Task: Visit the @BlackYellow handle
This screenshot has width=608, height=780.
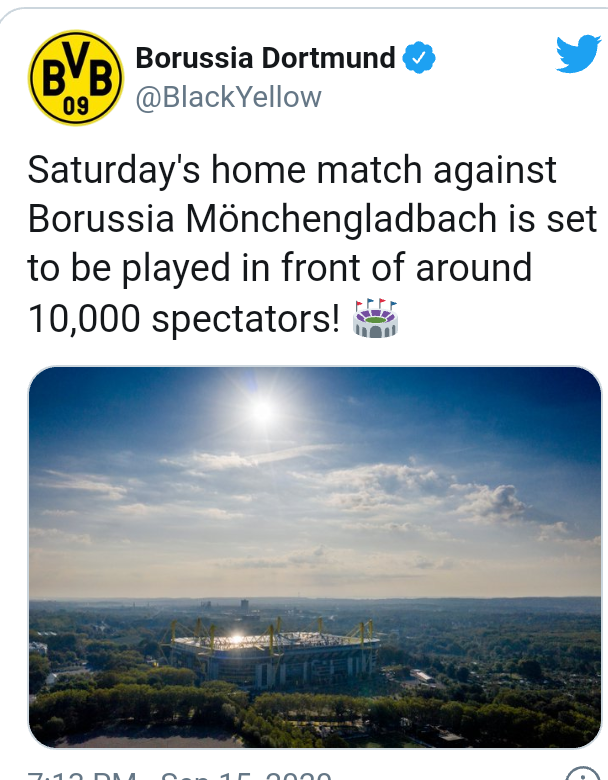Action: [228, 97]
